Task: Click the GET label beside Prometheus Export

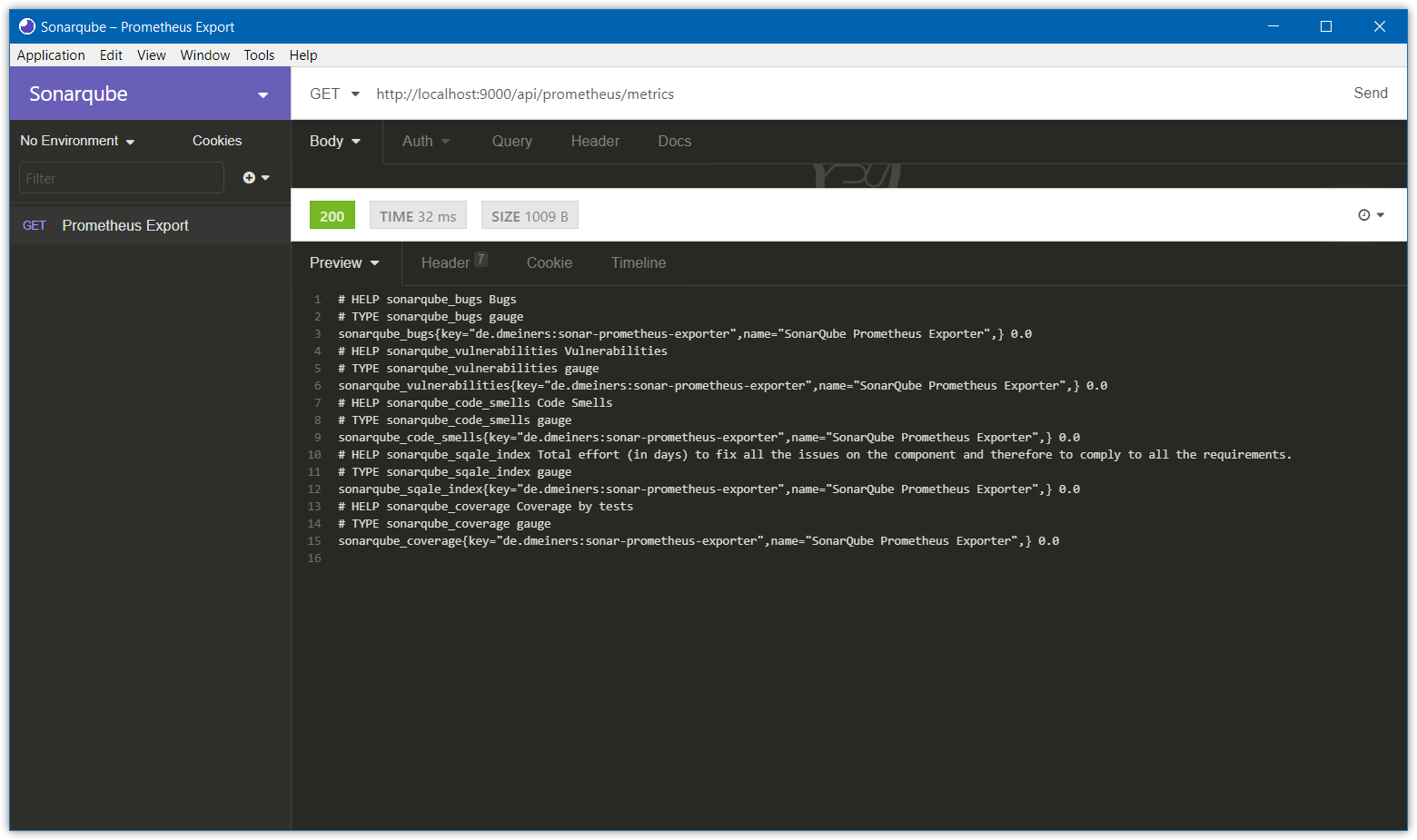Action: tap(35, 225)
